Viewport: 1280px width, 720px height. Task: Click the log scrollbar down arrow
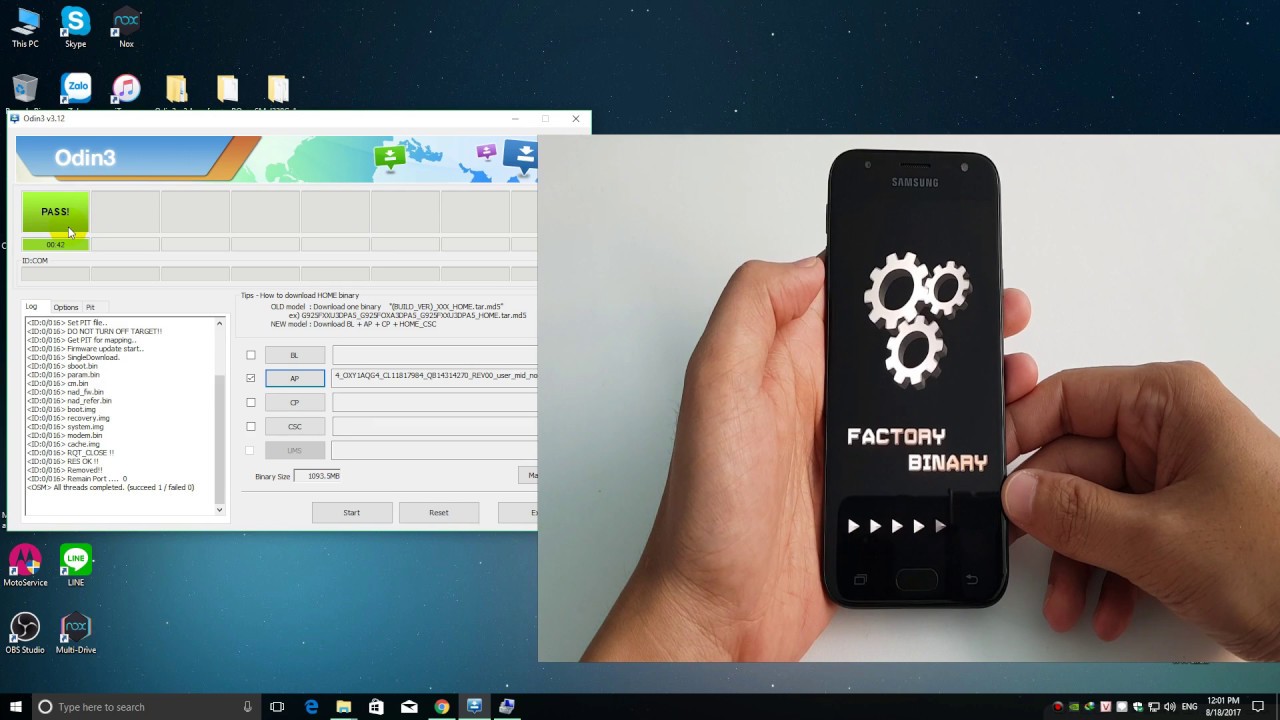coord(220,510)
